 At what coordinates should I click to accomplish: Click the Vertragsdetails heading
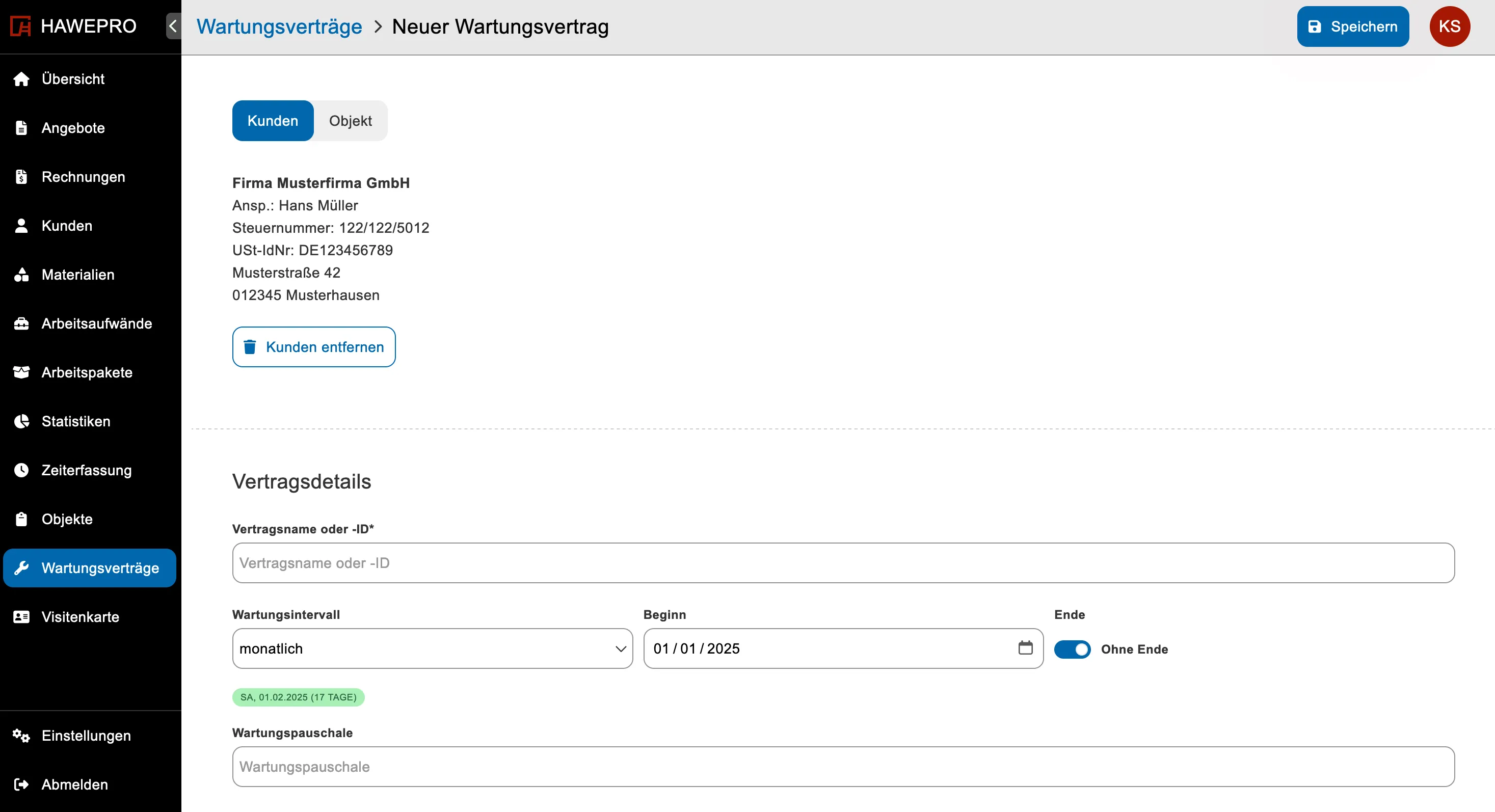point(302,481)
